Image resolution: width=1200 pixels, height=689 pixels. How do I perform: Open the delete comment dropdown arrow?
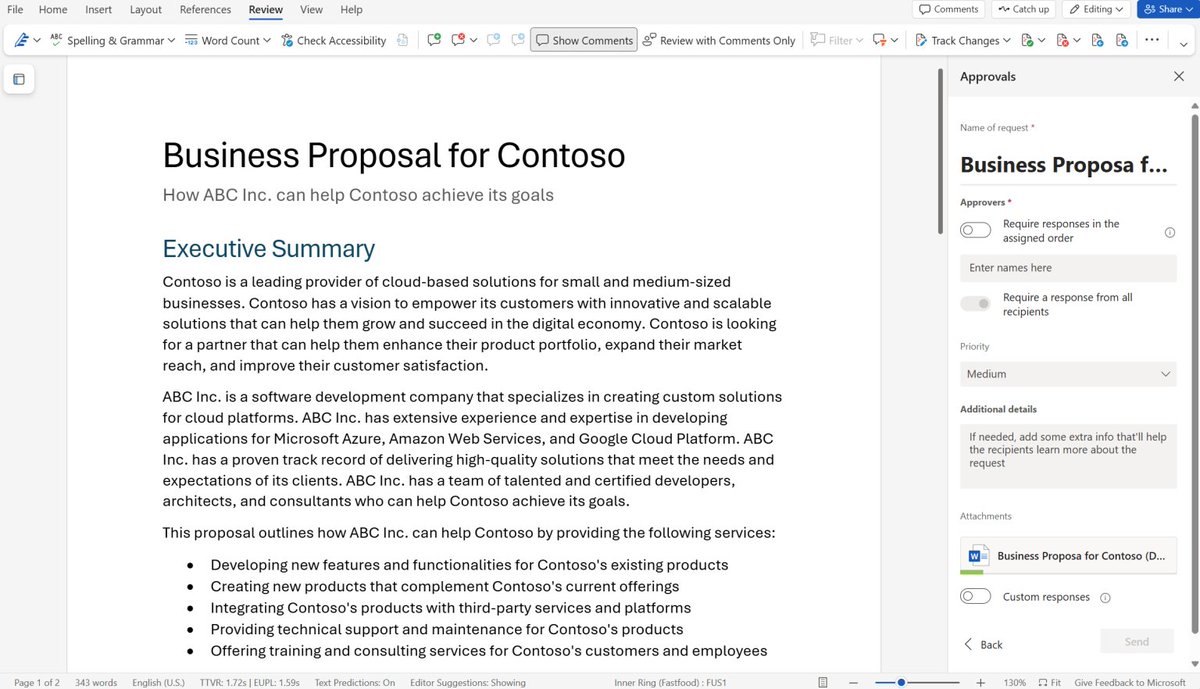[472, 40]
